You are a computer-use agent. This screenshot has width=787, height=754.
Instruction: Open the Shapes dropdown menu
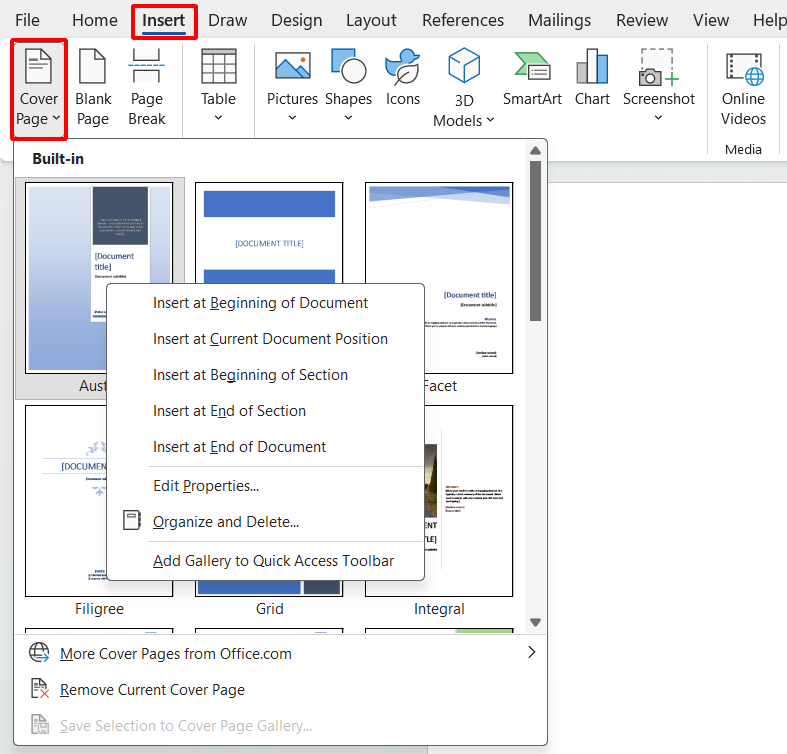click(x=348, y=118)
